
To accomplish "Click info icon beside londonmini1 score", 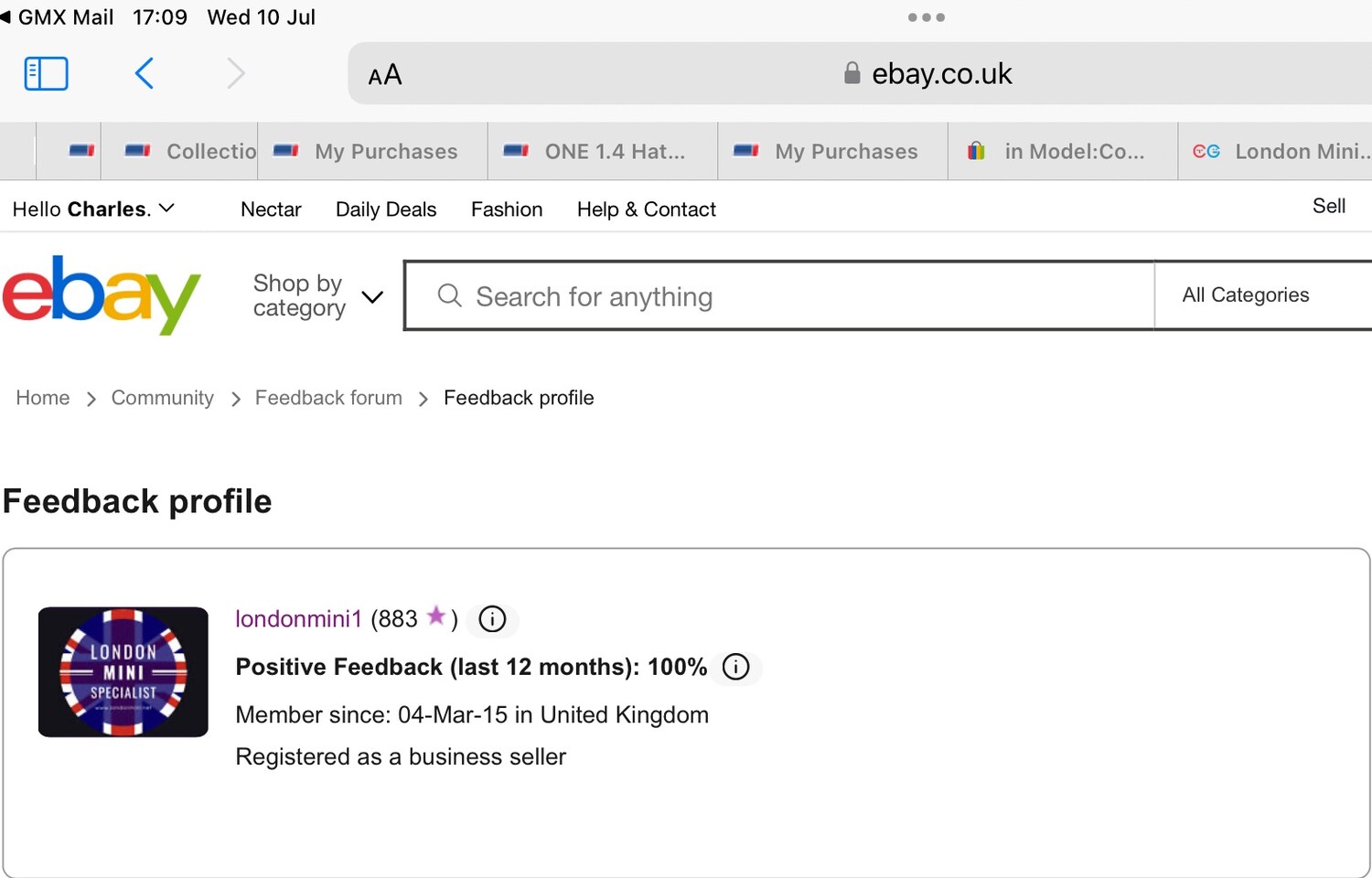I will (x=492, y=619).
